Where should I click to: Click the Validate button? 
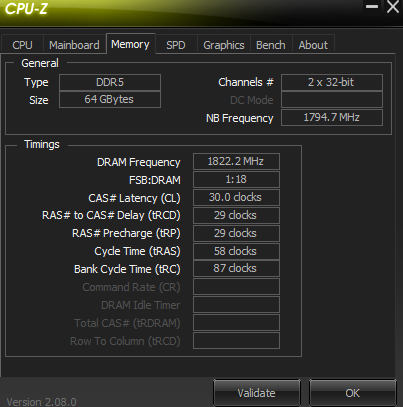[256, 393]
